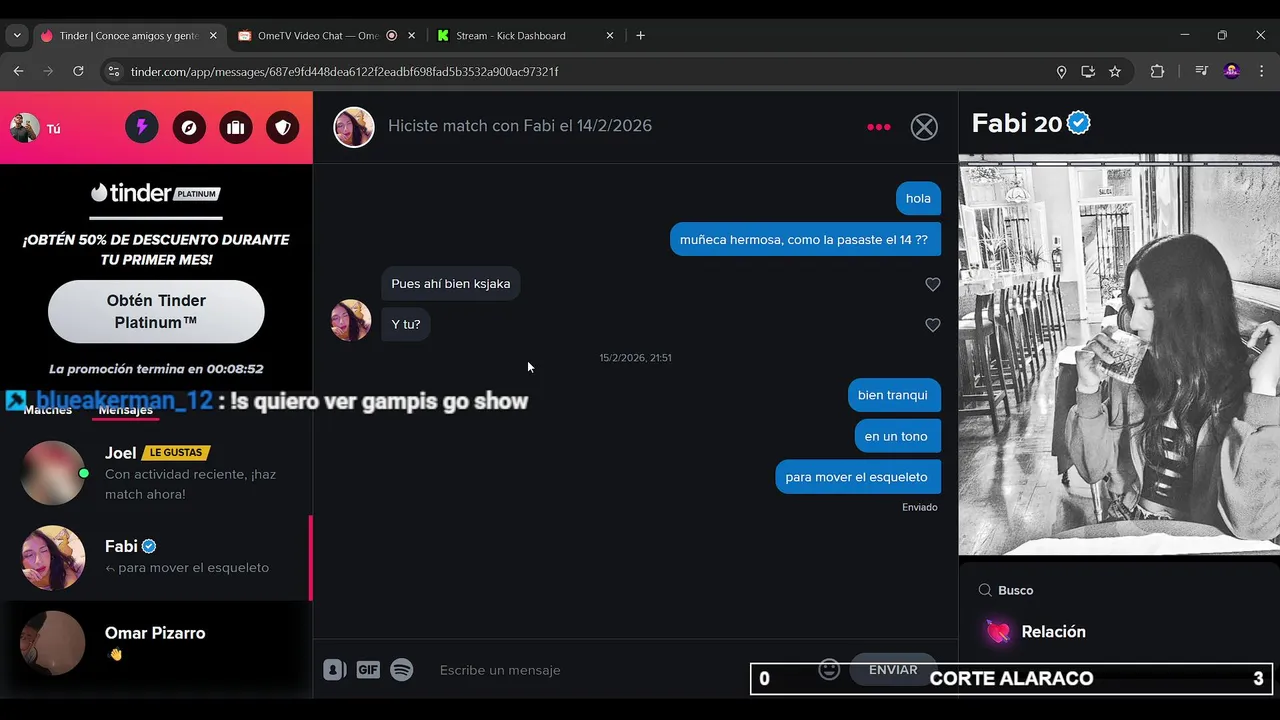Viewport: 1280px width, 720px height.
Task: Switch to the Matches tab
Action: pyautogui.click(x=48, y=410)
